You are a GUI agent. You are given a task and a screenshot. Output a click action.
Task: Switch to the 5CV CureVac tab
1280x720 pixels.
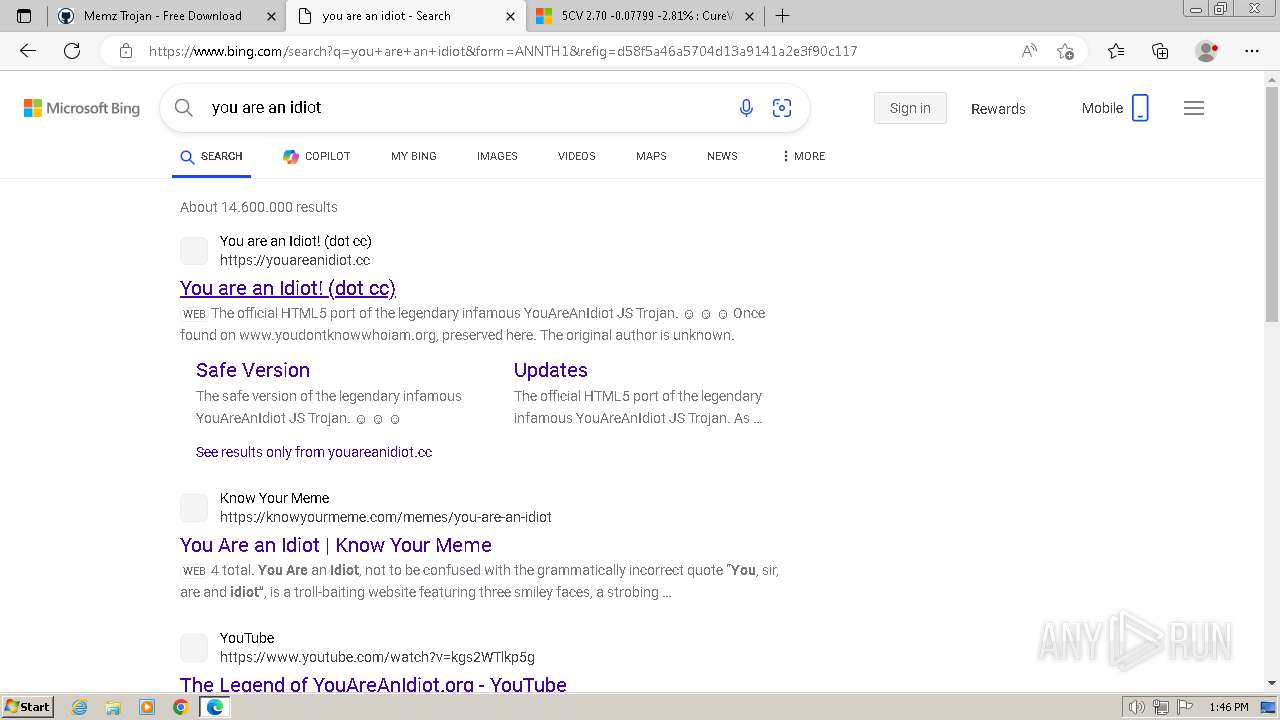pyautogui.click(x=645, y=16)
